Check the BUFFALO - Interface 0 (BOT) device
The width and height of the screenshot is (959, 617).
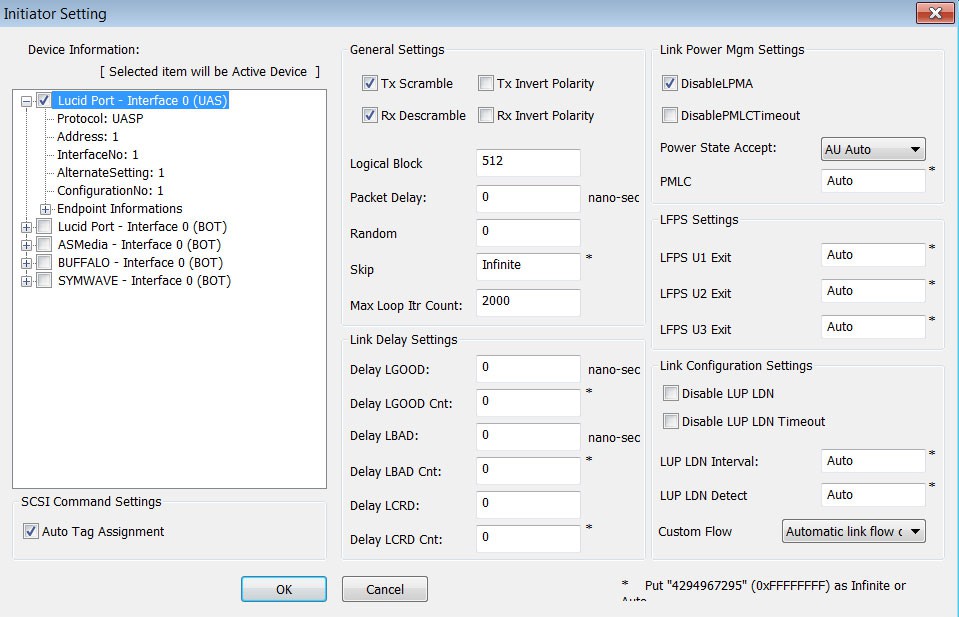44,263
